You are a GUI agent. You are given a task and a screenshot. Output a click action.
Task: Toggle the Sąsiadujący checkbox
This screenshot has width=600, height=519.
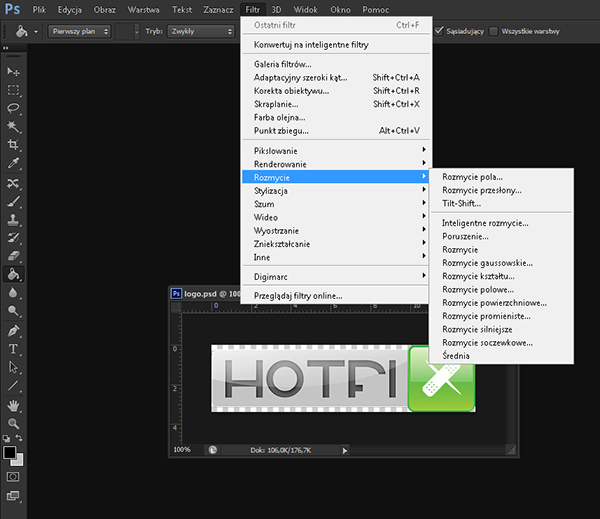[x=439, y=31]
